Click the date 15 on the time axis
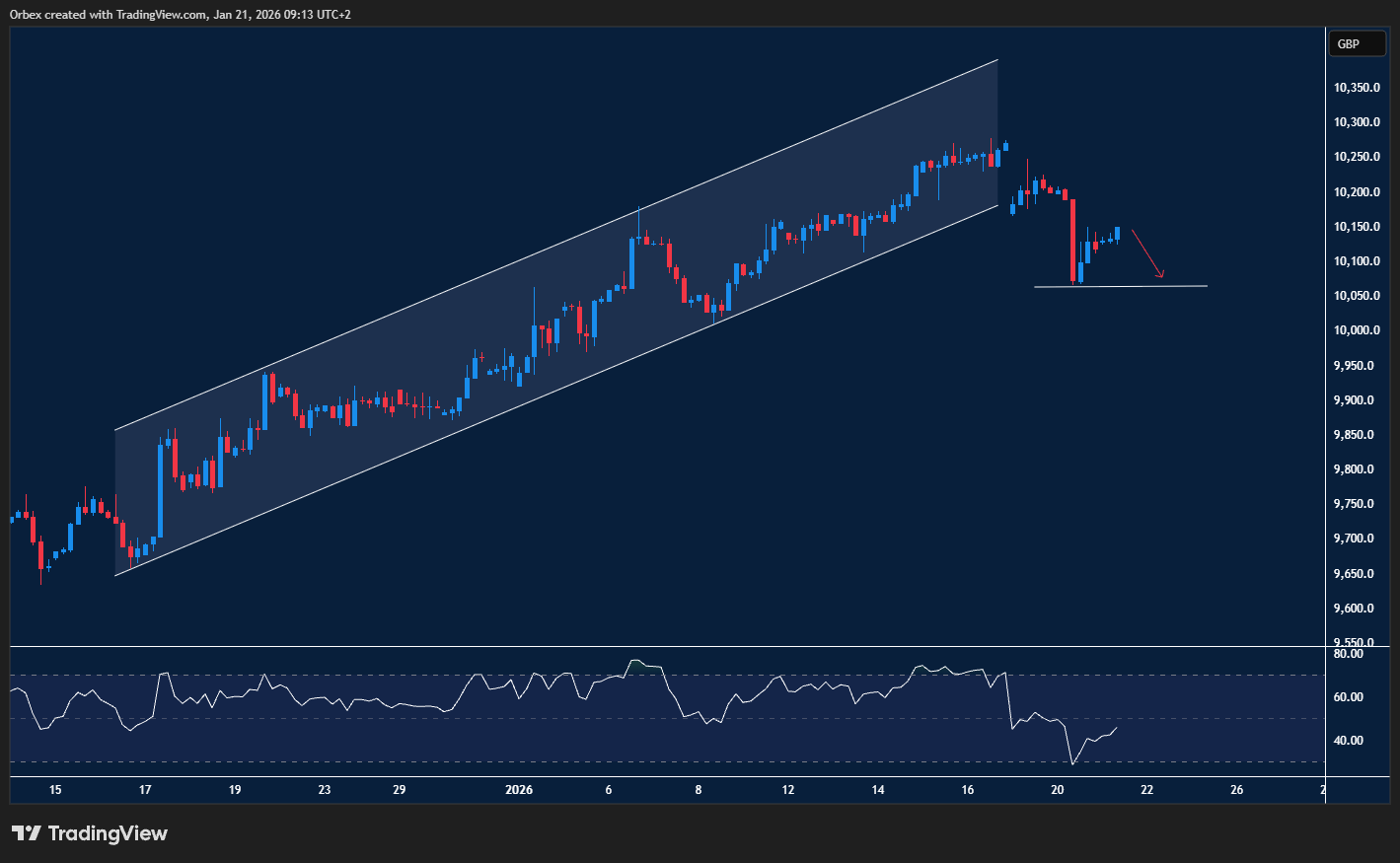1400x863 pixels. (x=55, y=789)
